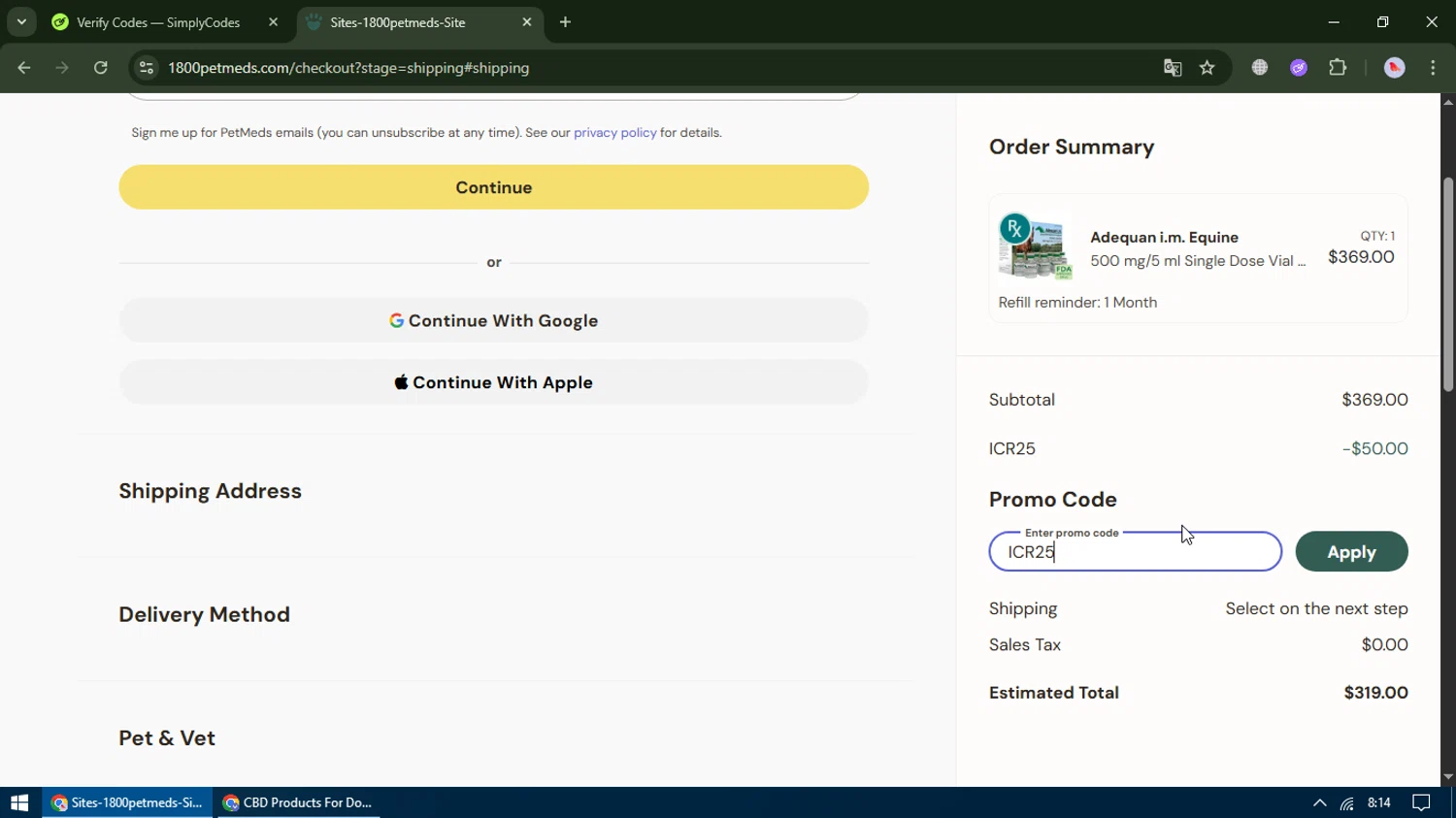
Task: Click Continue With Google
Action: (x=493, y=320)
